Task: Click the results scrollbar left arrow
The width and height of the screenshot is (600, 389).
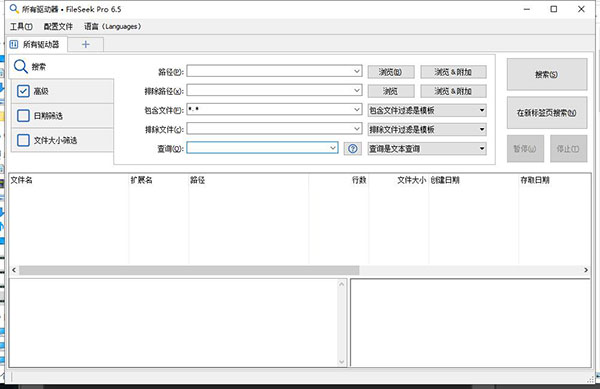Action: point(14,270)
